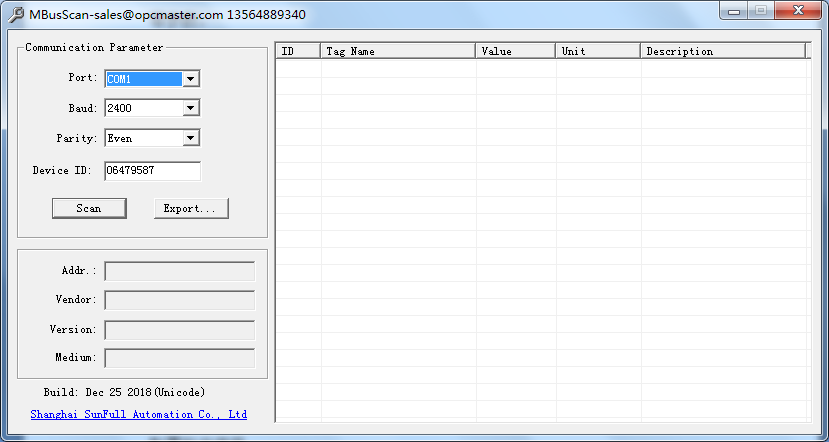Click the Communication Parameter group label
Image resolution: width=829 pixels, height=442 pixels.
[x=94, y=48]
